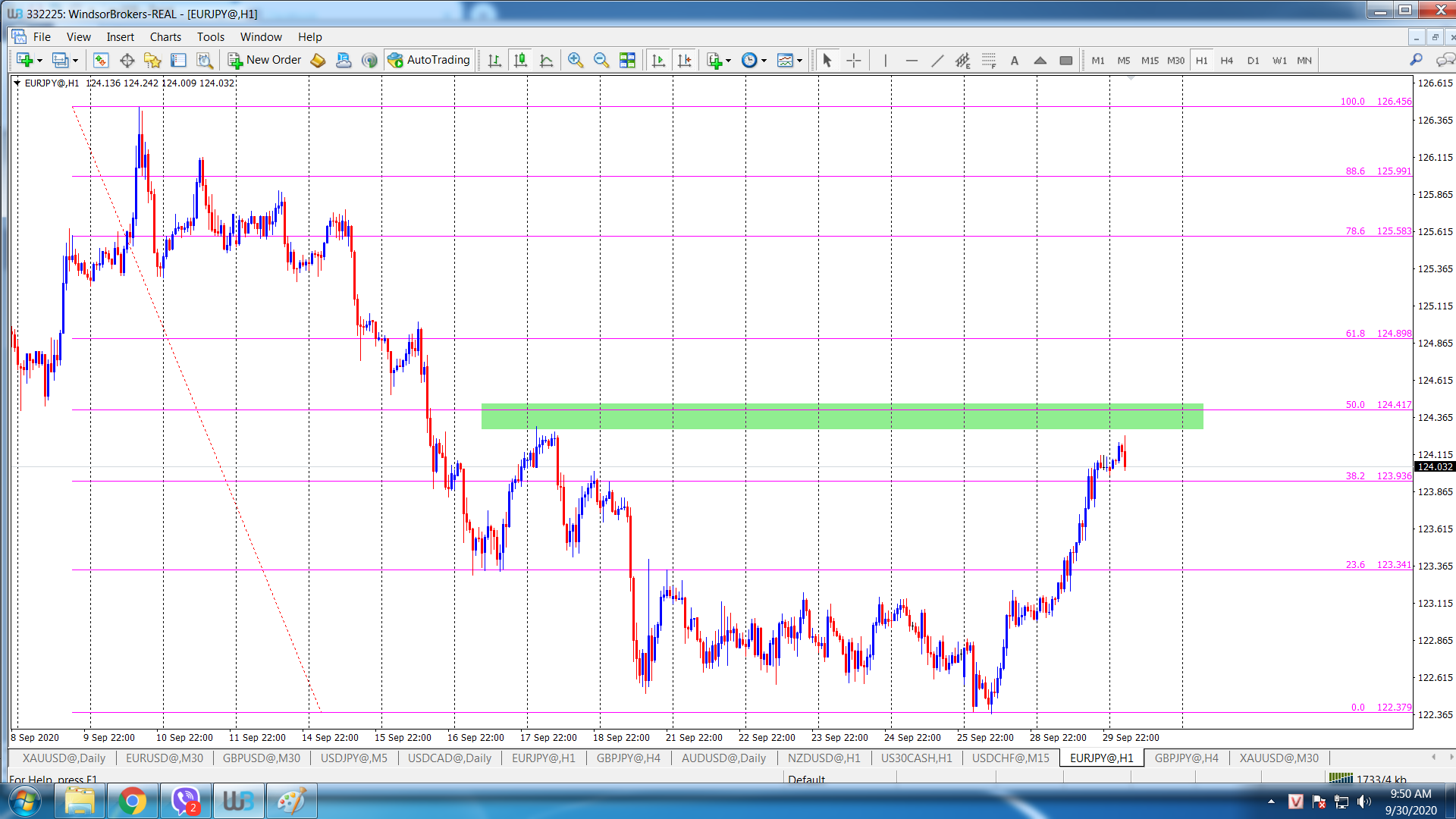Image resolution: width=1456 pixels, height=819 pixels.
Task: Select the Crosshair tool
Action: [854, 60]
